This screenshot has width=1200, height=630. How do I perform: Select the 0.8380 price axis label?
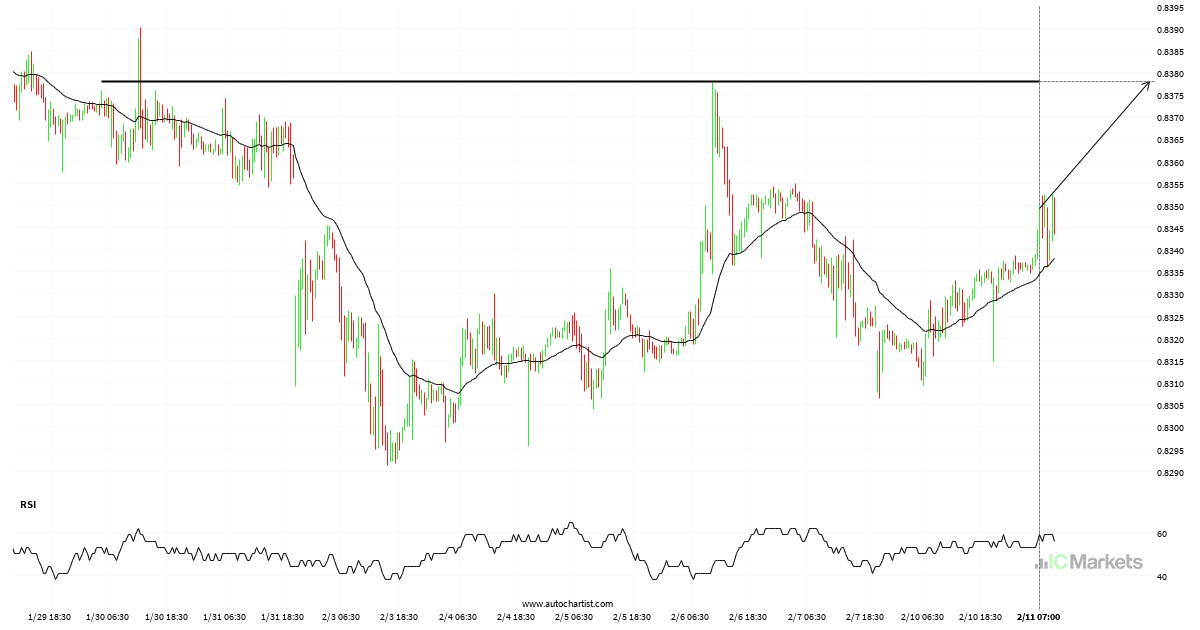(x=1170, y=74)
